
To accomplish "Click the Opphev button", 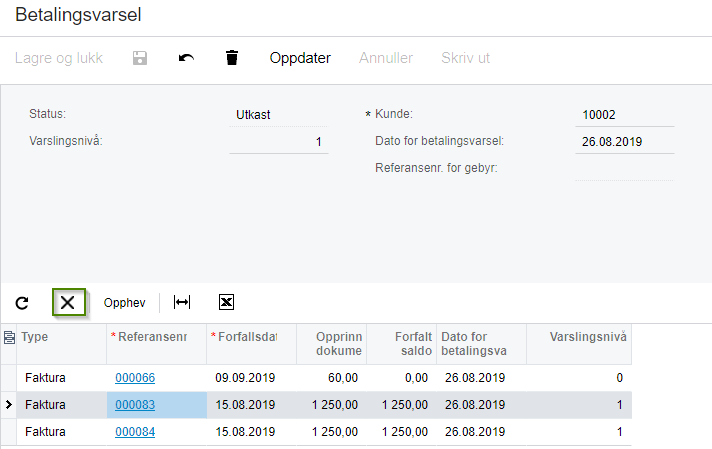I will pos(124,303).
